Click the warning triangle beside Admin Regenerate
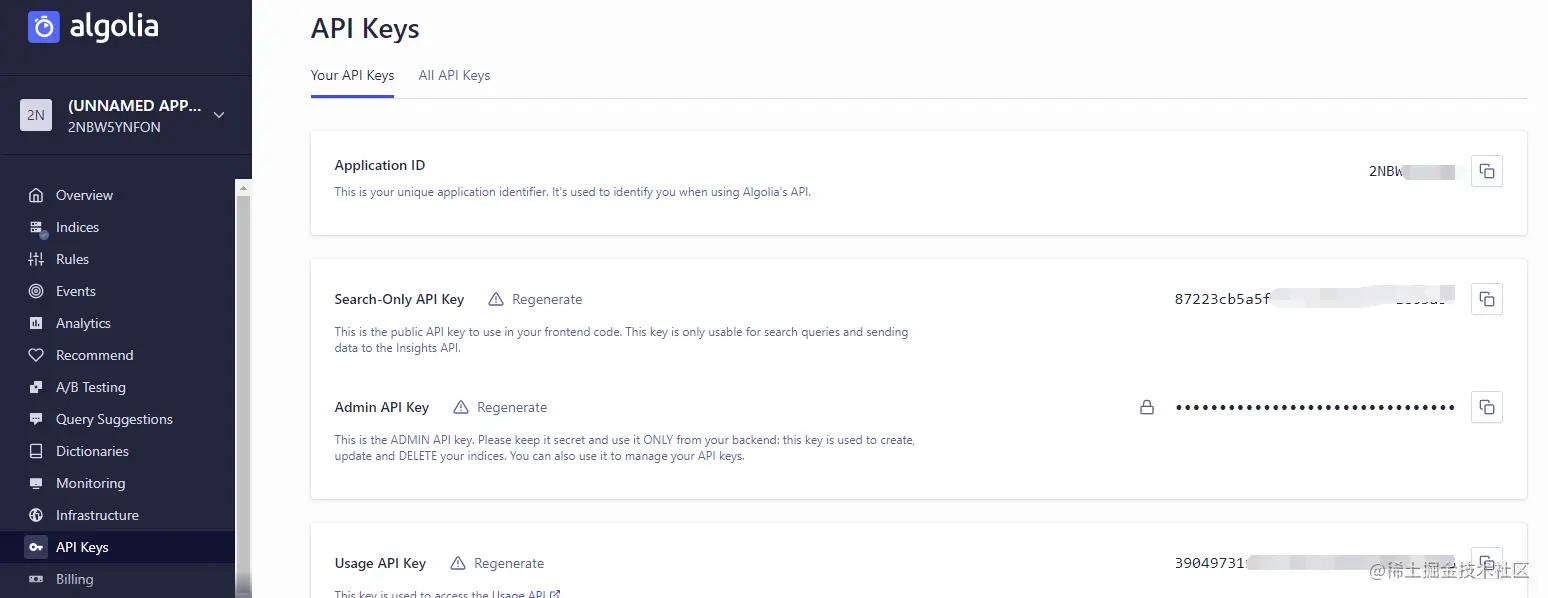Viewport: 1548px width, 598px height. click(461, 407)
